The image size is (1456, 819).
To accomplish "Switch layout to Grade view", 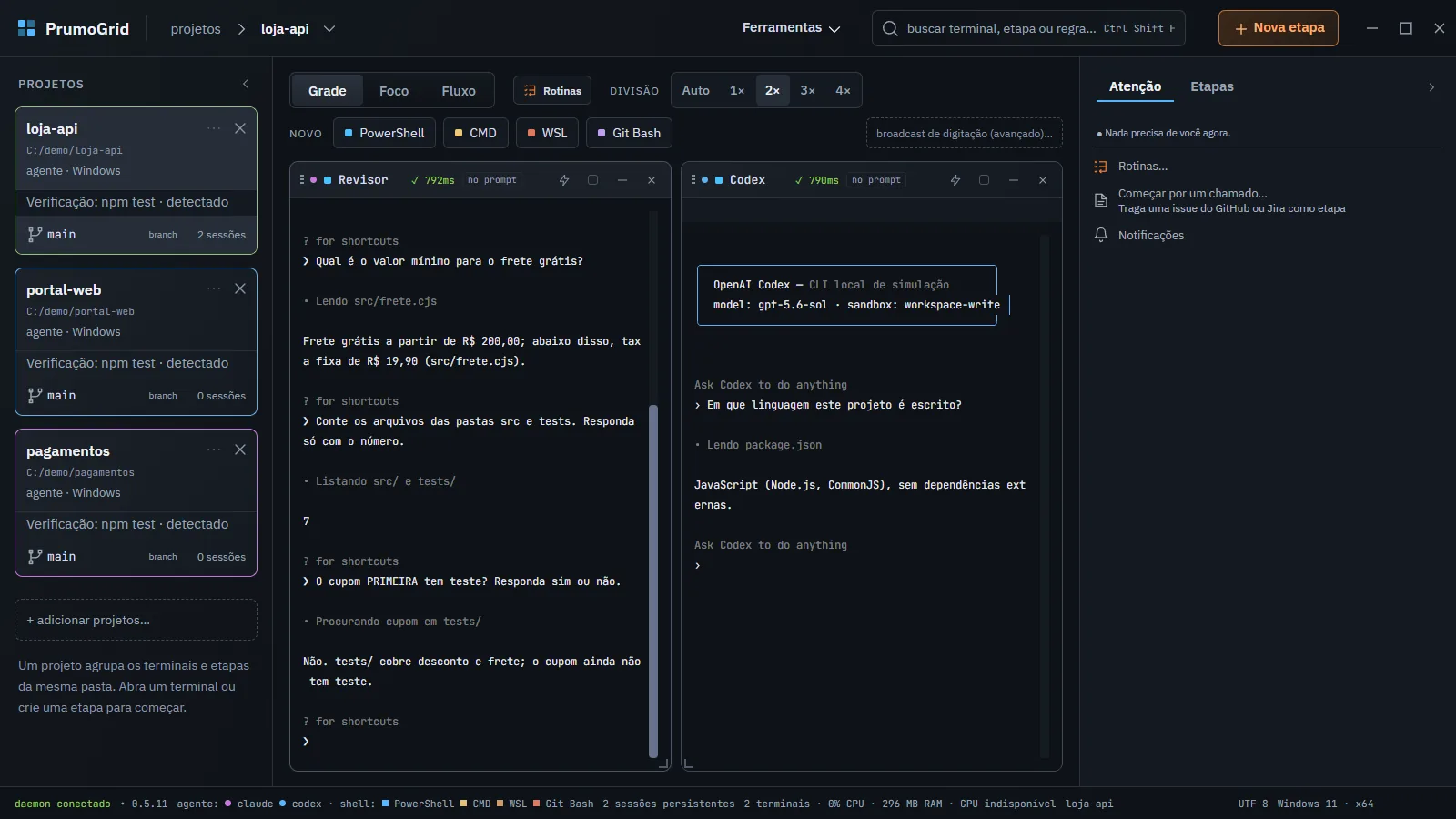I will pos(328,91).
